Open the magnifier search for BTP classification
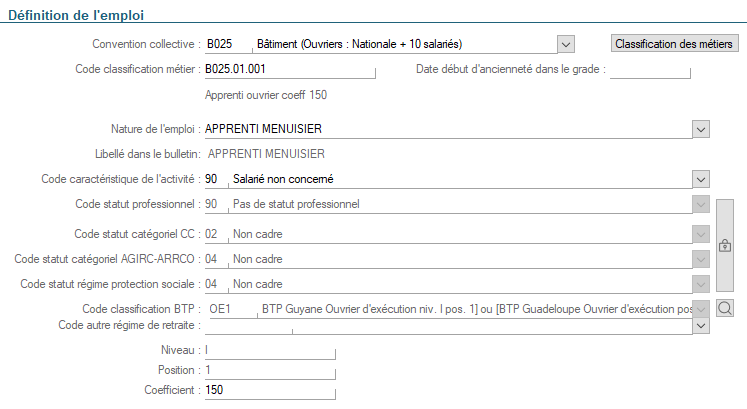 (x=725, y=308)
